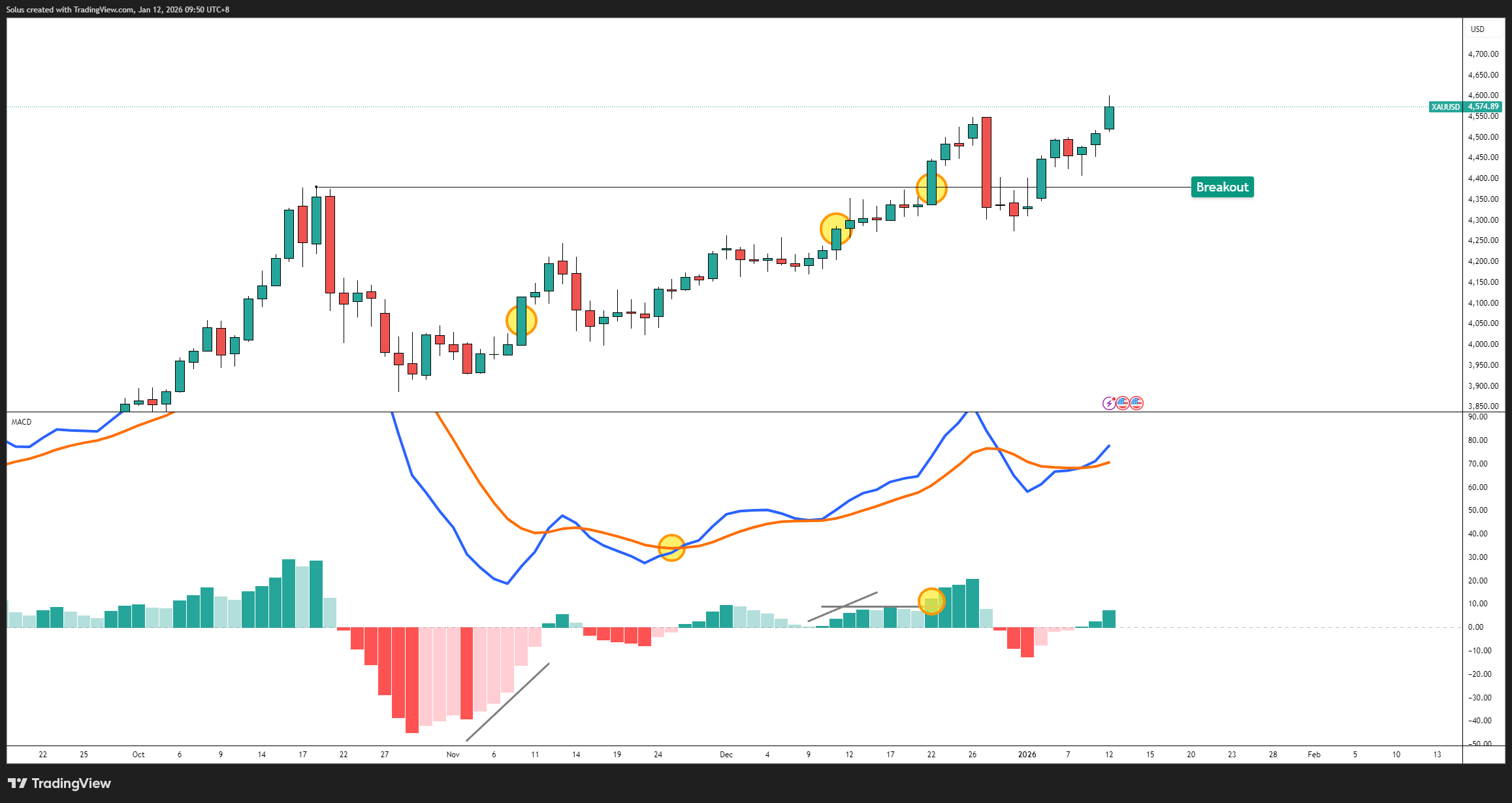Screen dimensions: 1512x803
Task: Click the TradingView logo at bottom left
Action: pyautogui.click(x=59, y=783)
